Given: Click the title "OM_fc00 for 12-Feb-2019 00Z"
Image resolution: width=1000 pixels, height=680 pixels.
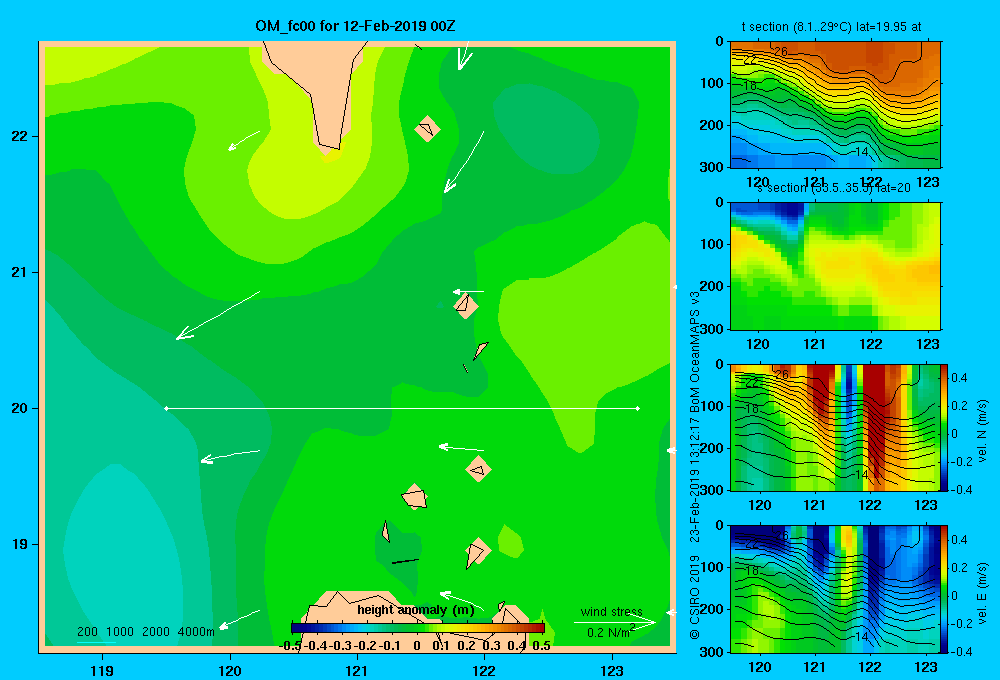Looking at the screenshot, I should point(355,26).
